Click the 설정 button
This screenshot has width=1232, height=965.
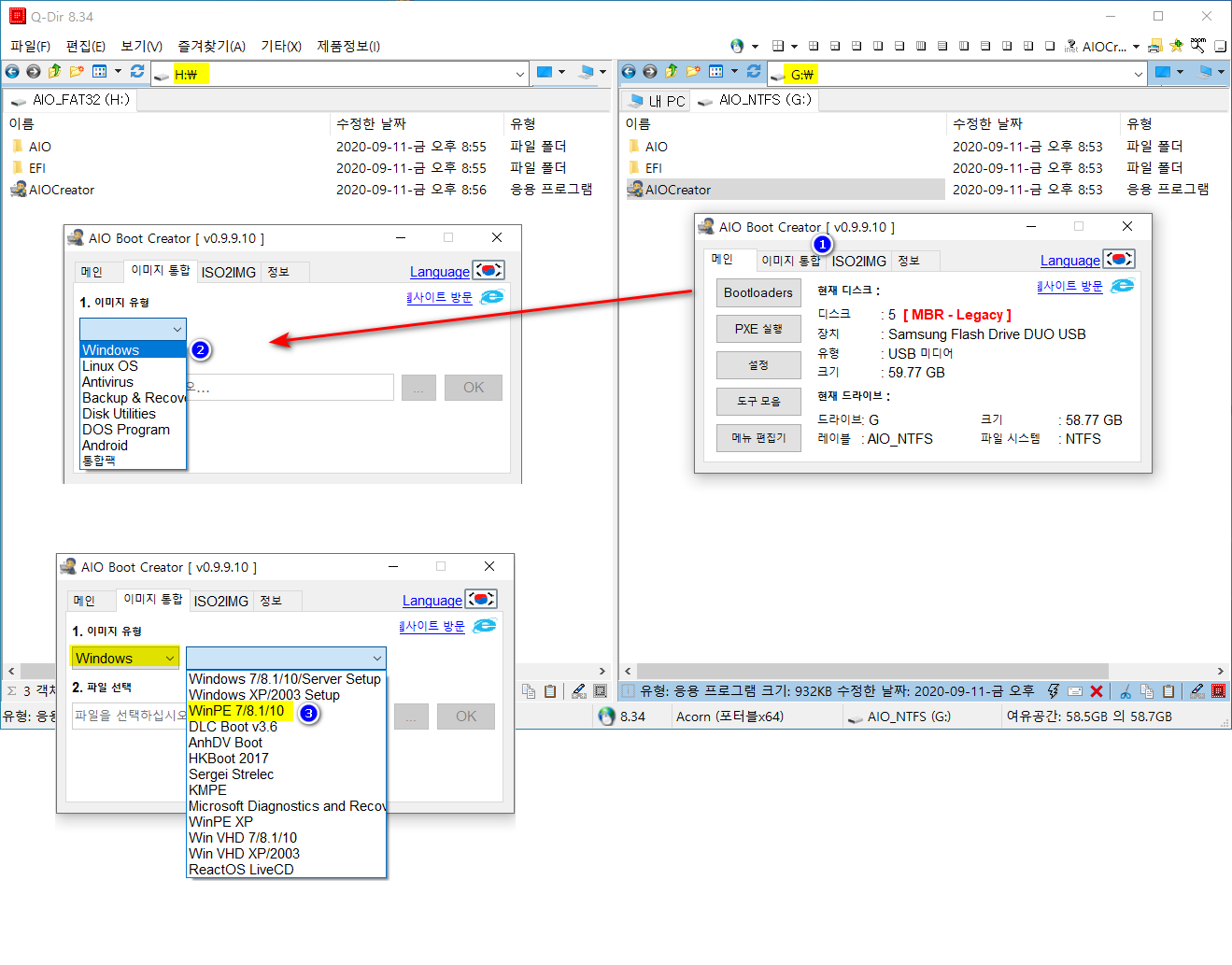point(758,365)
